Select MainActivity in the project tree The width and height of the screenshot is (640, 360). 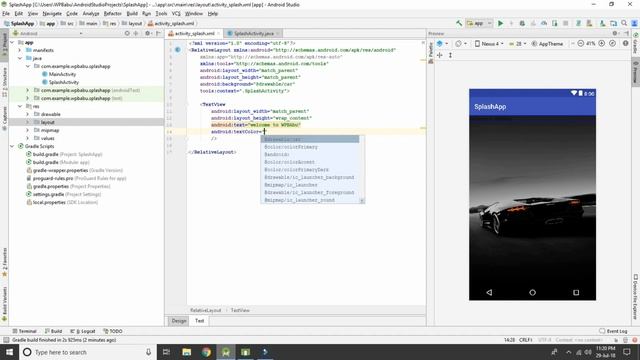62,74
